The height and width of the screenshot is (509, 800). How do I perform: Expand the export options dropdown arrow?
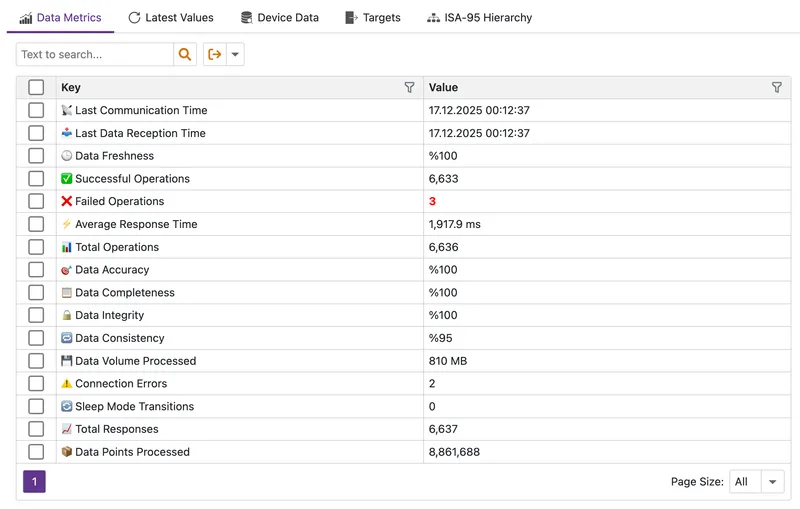(x=235, y=54)
